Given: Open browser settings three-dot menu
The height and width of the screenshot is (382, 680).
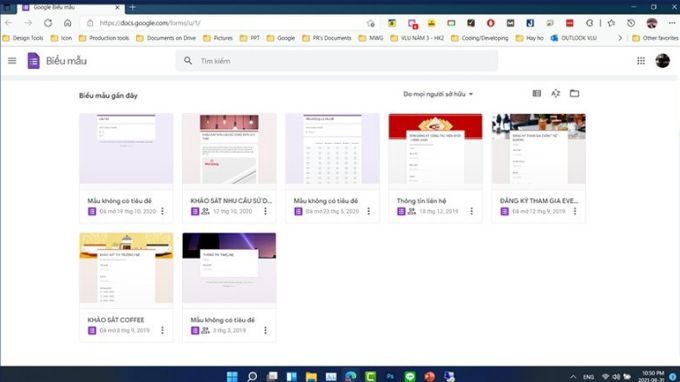Looking at the screenshot, I should (672, 23).
